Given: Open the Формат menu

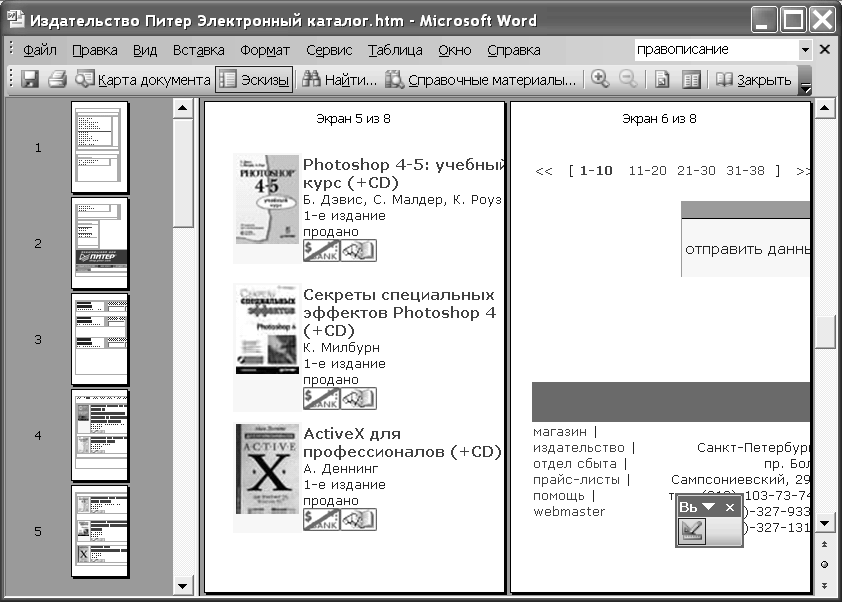Looking at the screenshot, I should click(x=265, y=50).
